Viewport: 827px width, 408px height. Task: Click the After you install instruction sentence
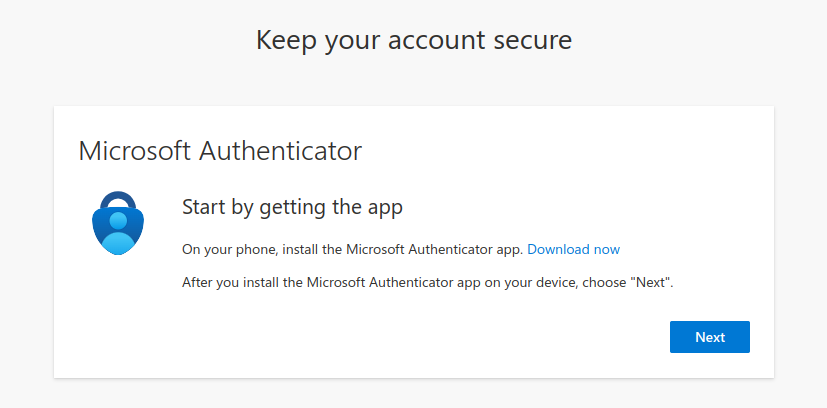coord(428,283)
